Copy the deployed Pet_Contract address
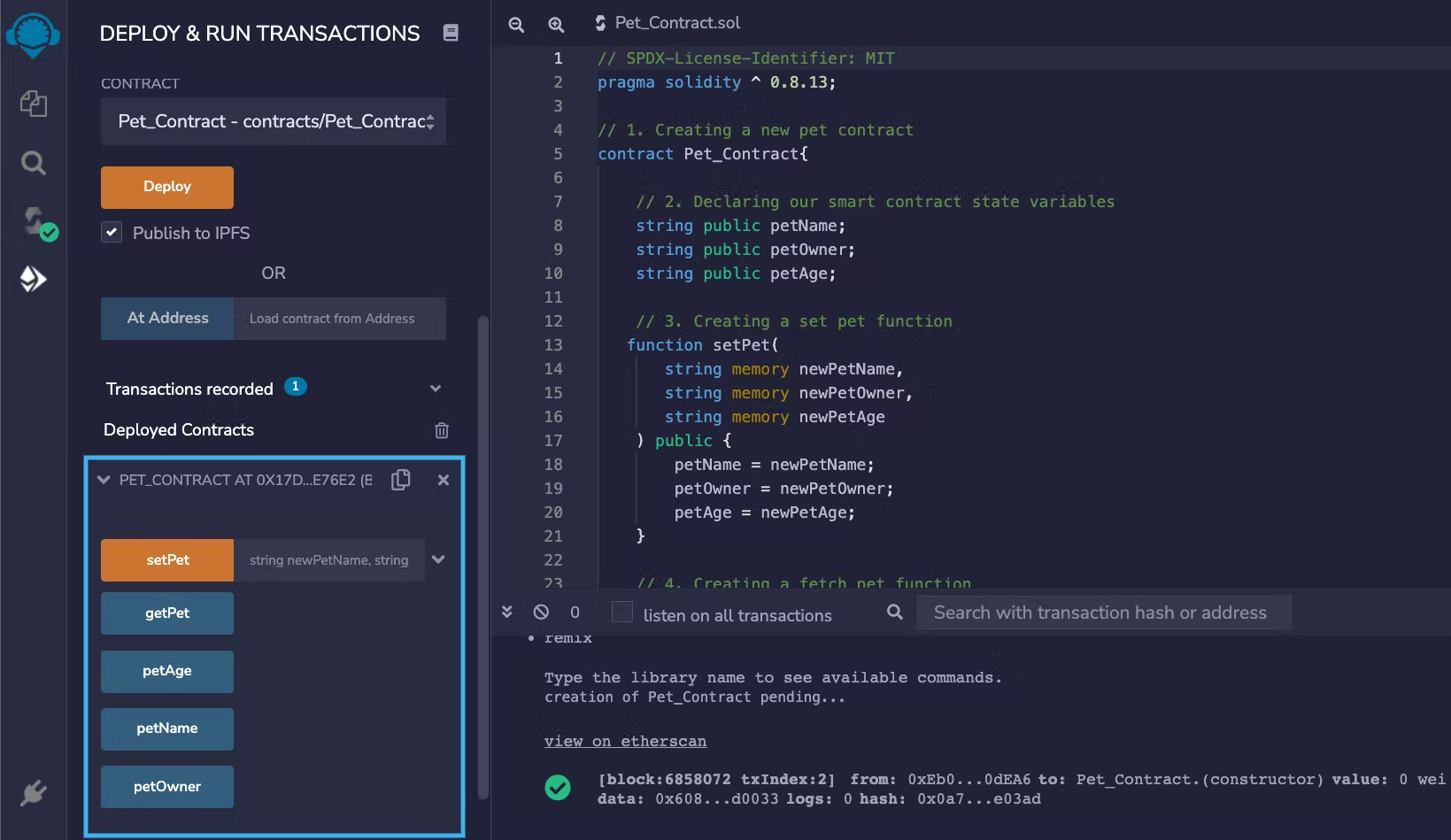This screenshot has height=840, width=1451. (x=401, y=480)
